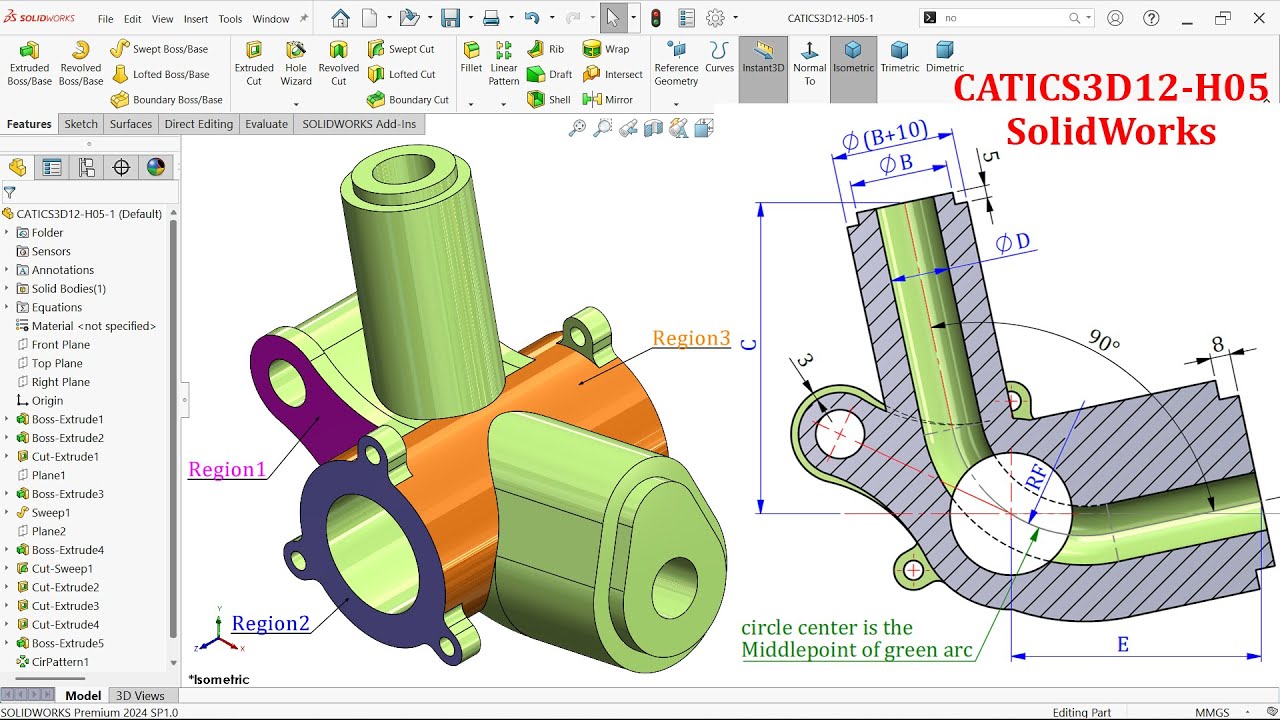
Task: Expand the Sweep1 feature
Action: [x=7, y=512]
